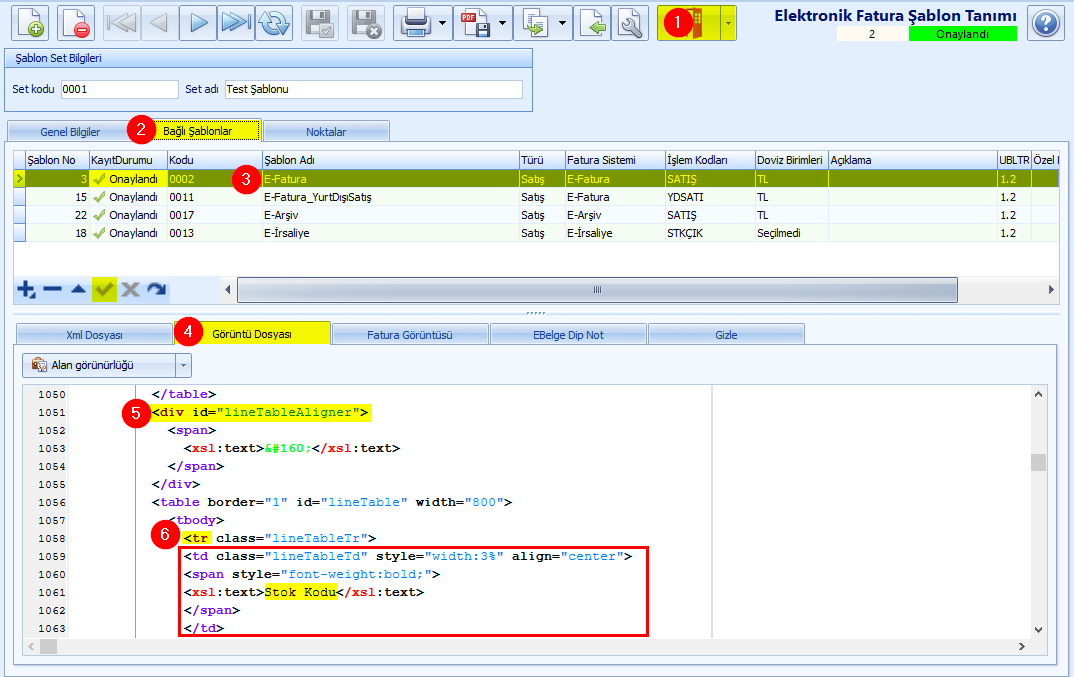This screenshot has width=1074, height=677.
Task: Click the exit door icon
Action: pyautogui.click(x=689, y=23)
